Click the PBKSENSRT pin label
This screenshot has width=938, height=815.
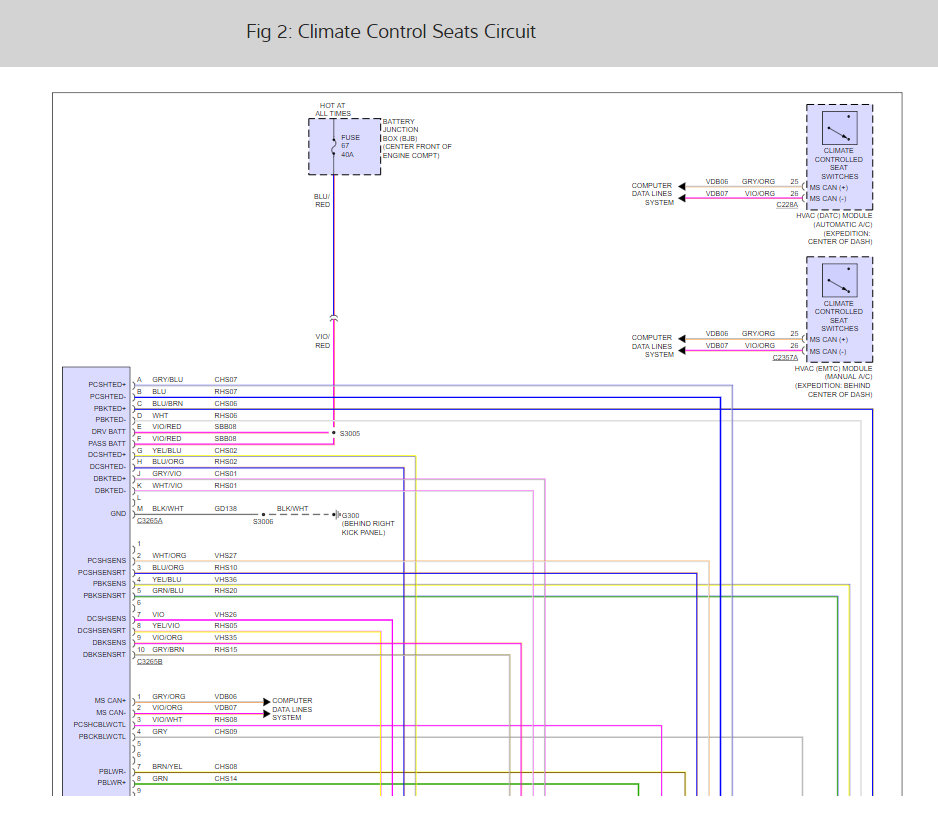click(105, 596)
